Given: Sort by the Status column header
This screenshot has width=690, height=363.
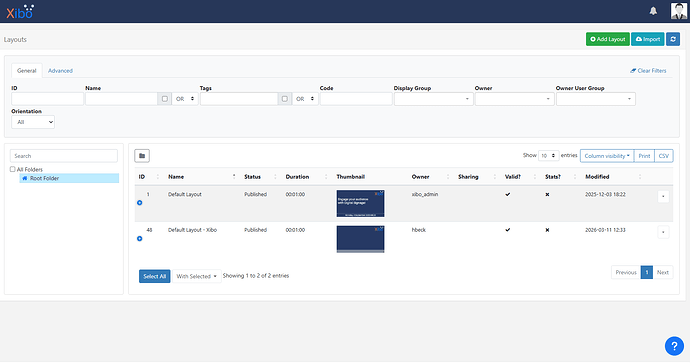Looking at the screenshot, I should pyautogui.click(x=260, y=176).
